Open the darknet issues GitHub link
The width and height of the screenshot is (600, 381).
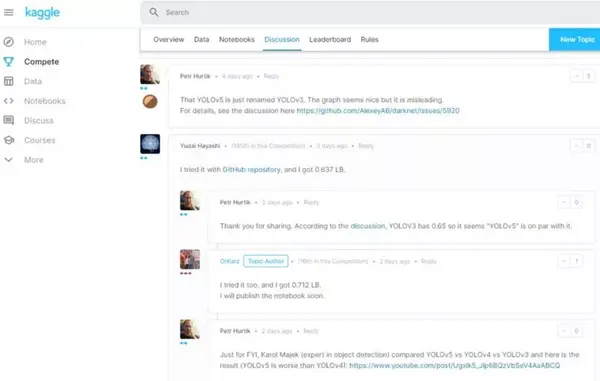point(378,111)
